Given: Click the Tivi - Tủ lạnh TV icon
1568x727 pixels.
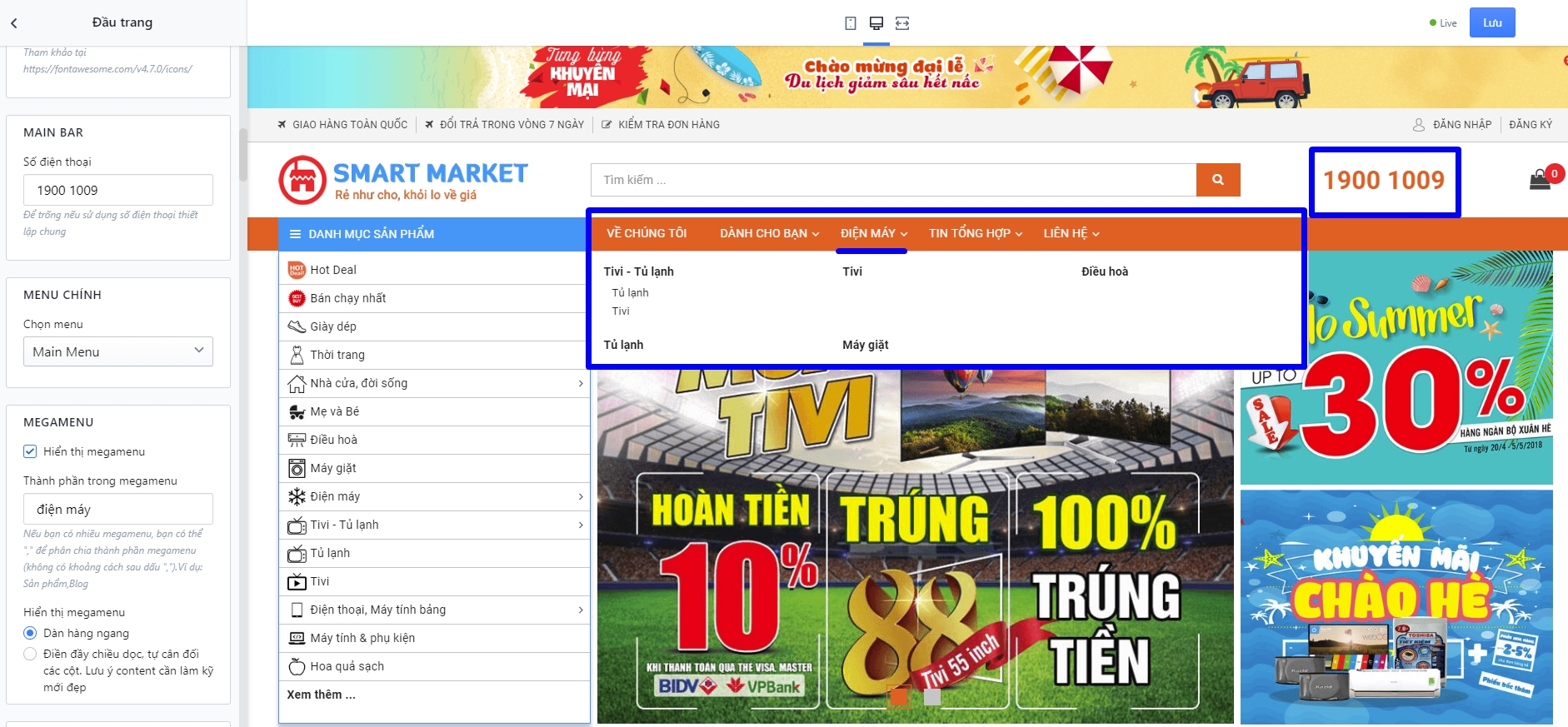Looking at the screenshot, I should 297,525.
